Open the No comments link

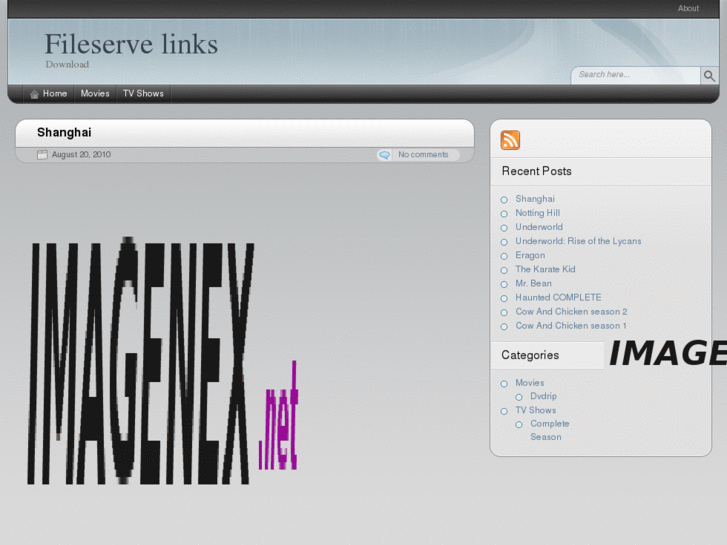click(x=423, y=154)
